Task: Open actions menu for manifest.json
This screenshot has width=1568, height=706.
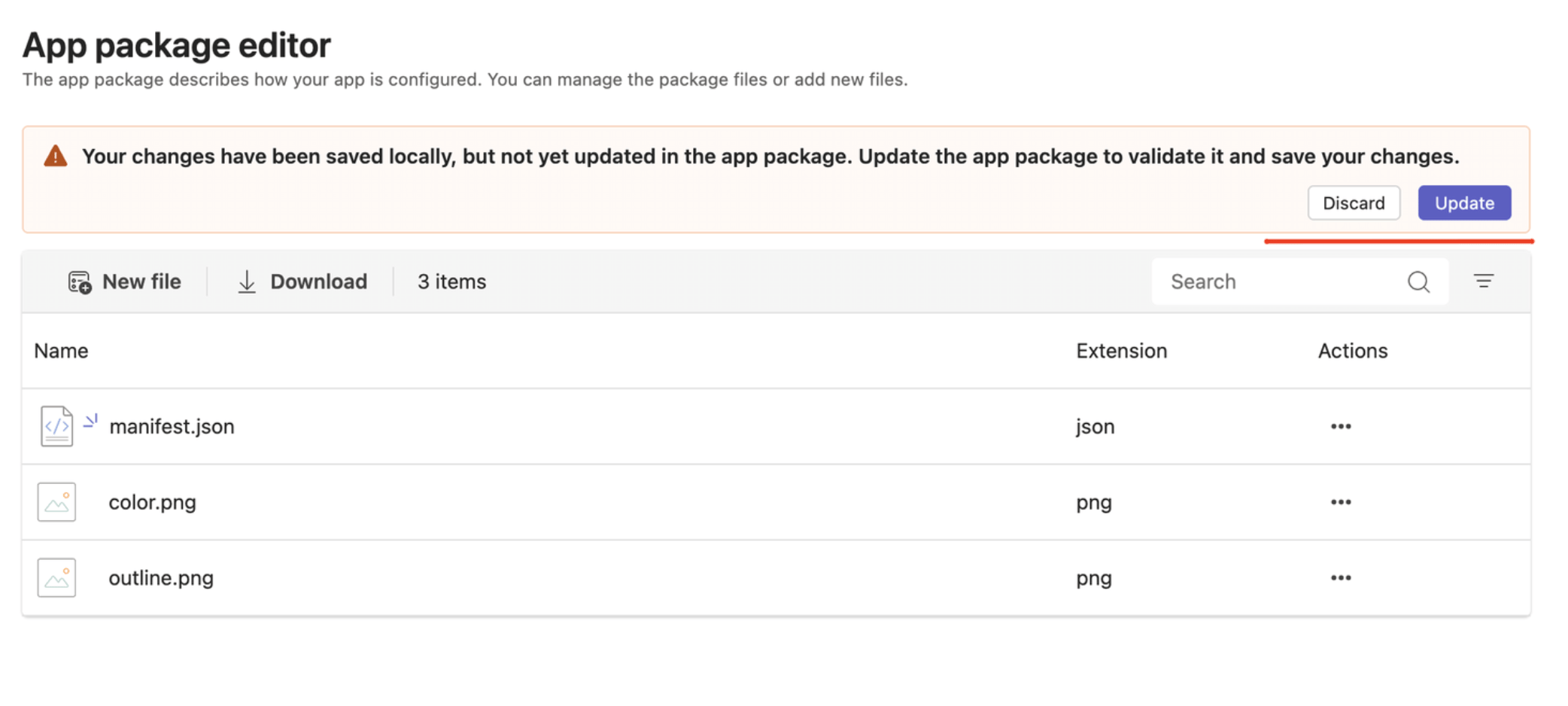Action: [1341, 427]
